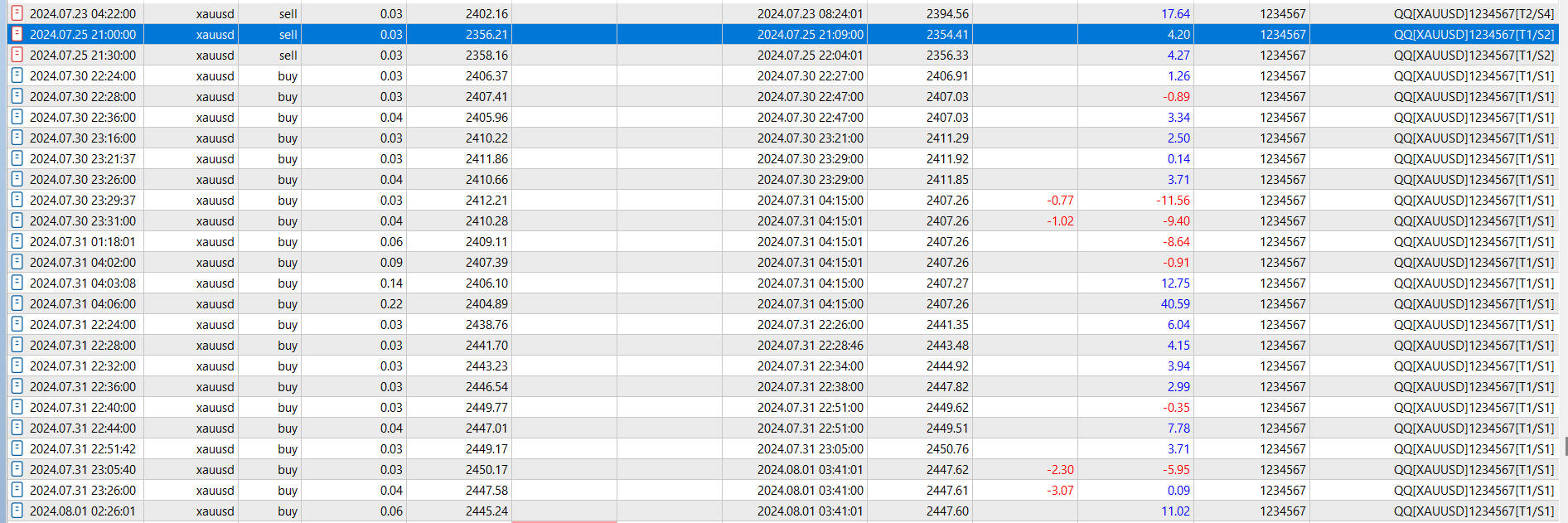Select the open price 2412.21

[x=486, y=201]
